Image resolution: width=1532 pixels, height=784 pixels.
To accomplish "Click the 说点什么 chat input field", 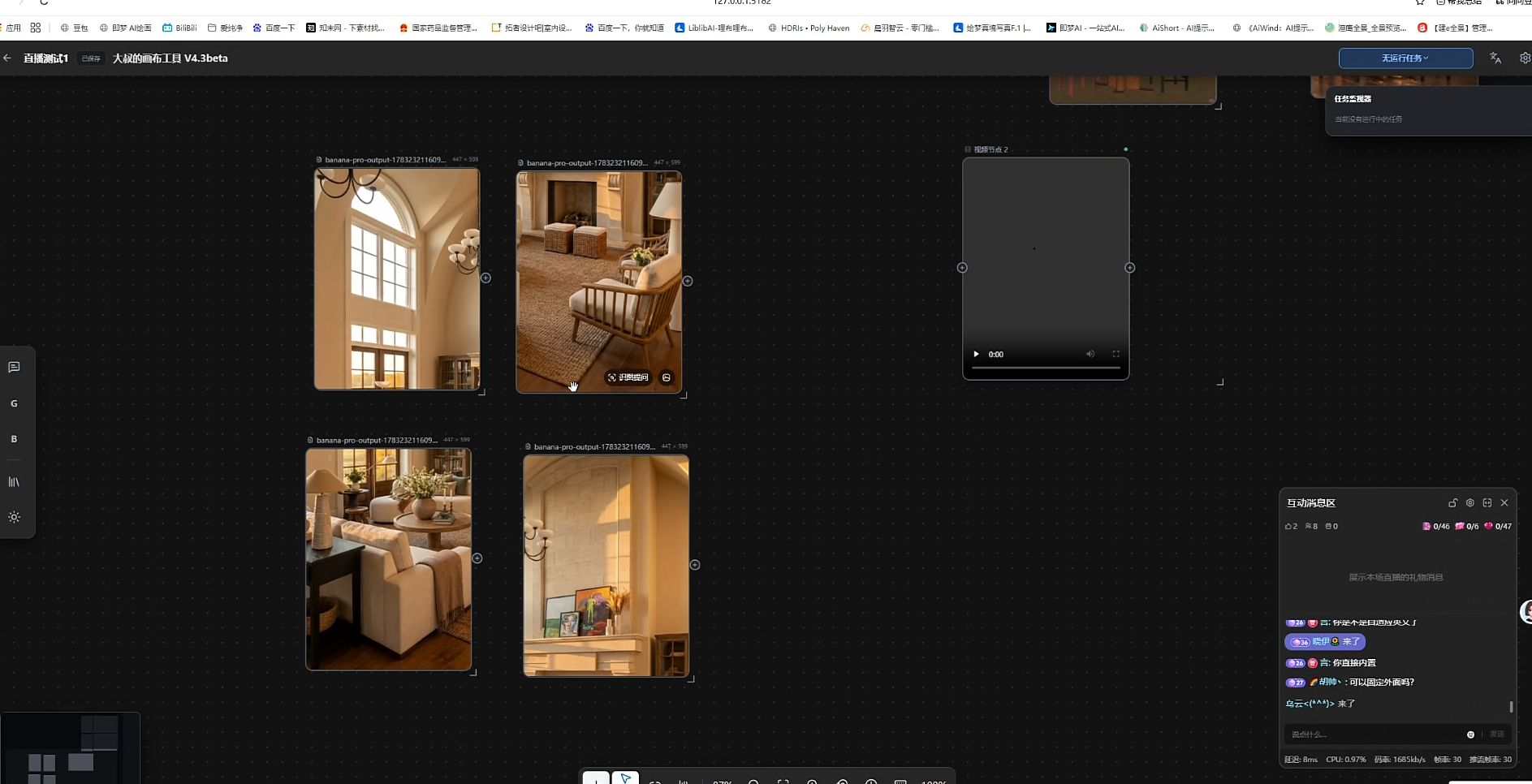I will tap(1375, 734).
